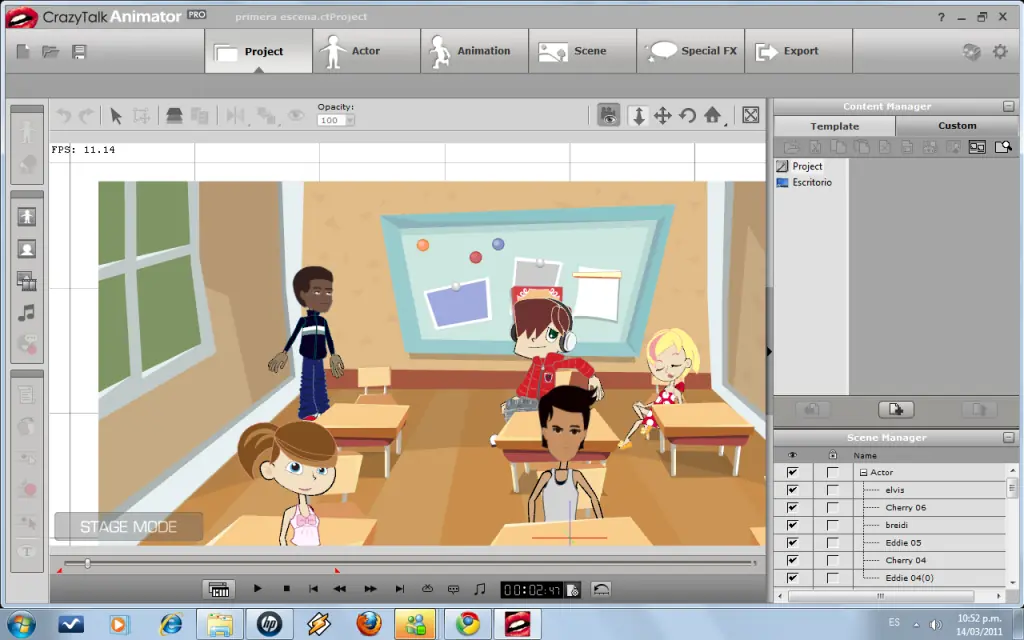Click the find file folder search icon

click(1003, 147)
